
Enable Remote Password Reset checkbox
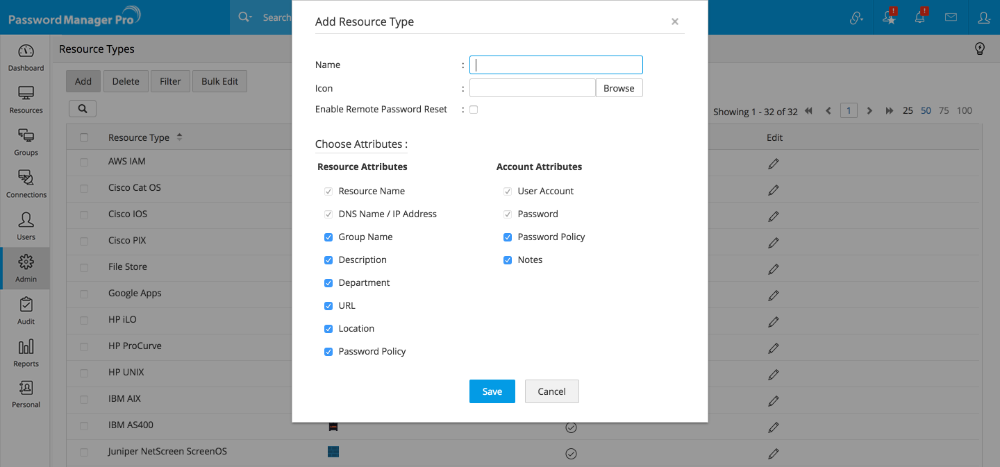(473, 110)
